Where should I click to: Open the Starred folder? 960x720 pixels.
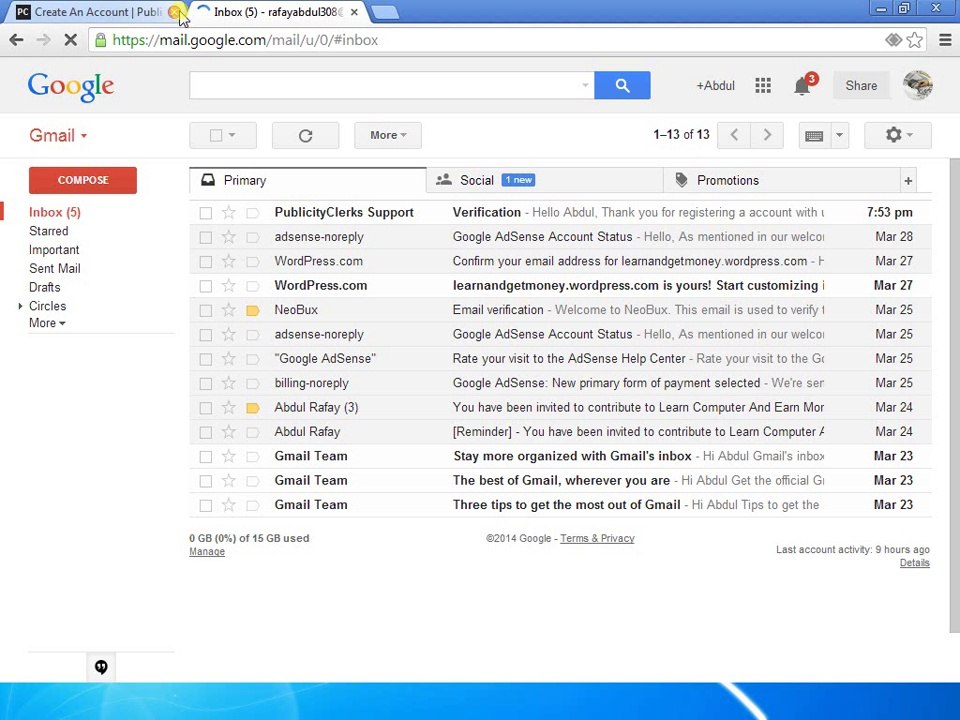tap(48, 231)
